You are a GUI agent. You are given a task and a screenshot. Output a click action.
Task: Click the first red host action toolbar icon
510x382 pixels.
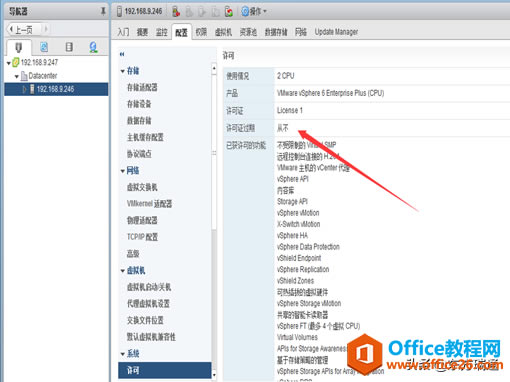176,12
